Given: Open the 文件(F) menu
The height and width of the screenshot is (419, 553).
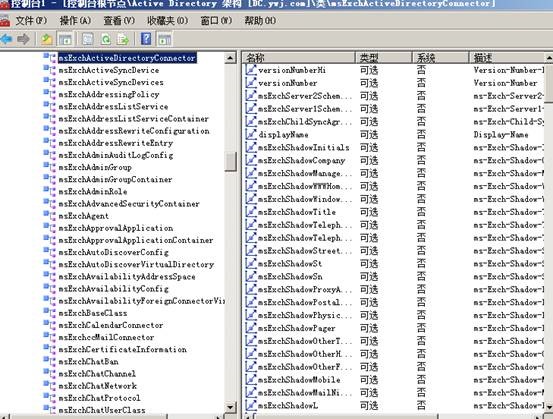Looking at the screenshot, I should point(31,21).
